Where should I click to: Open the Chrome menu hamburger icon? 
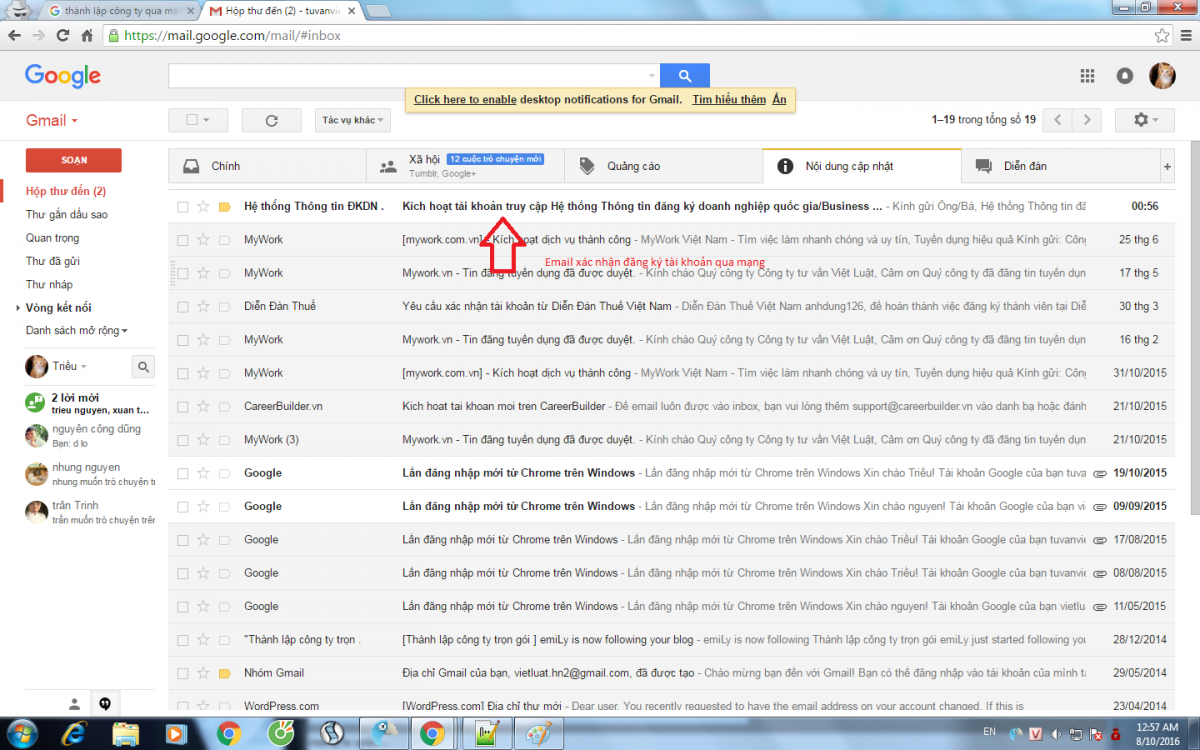pos(1185,35)
